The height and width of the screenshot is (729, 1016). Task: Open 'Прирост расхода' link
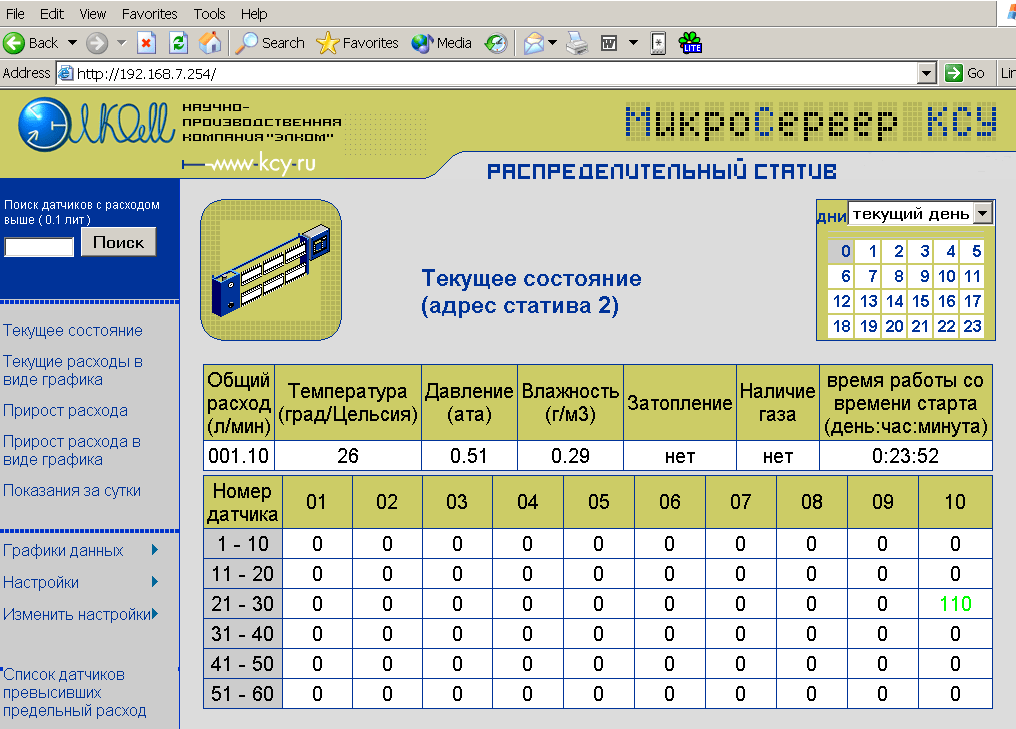pos(65,411)
